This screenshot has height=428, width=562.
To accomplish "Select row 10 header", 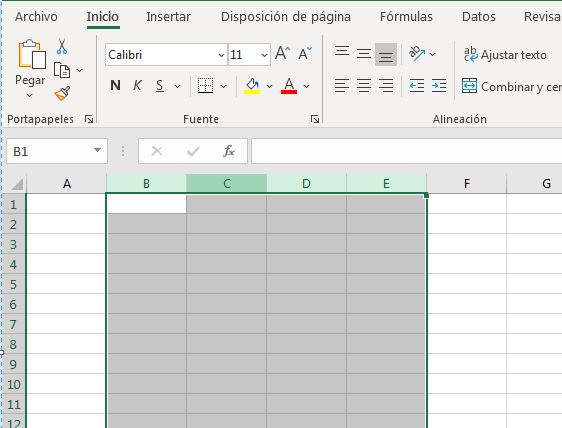I will 14,384.
